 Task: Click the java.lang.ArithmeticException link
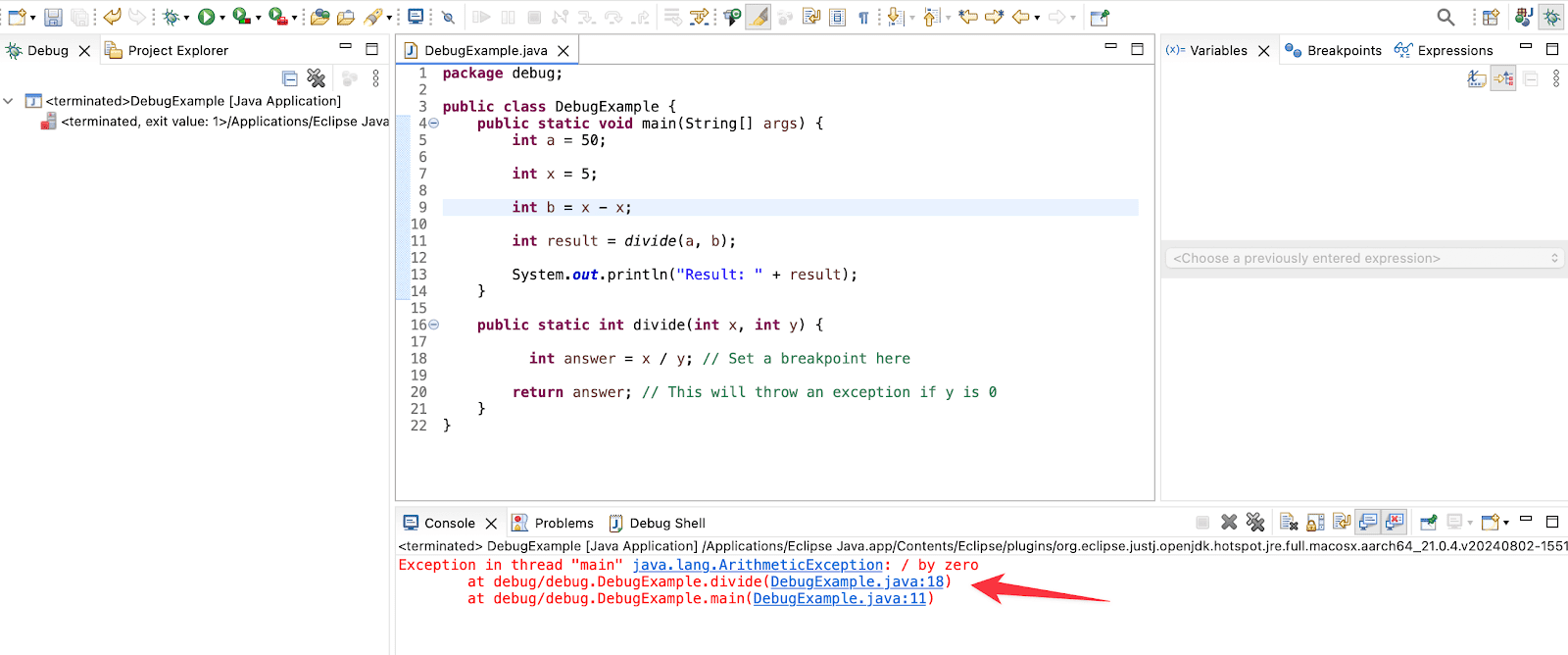[x=758, y=565]
